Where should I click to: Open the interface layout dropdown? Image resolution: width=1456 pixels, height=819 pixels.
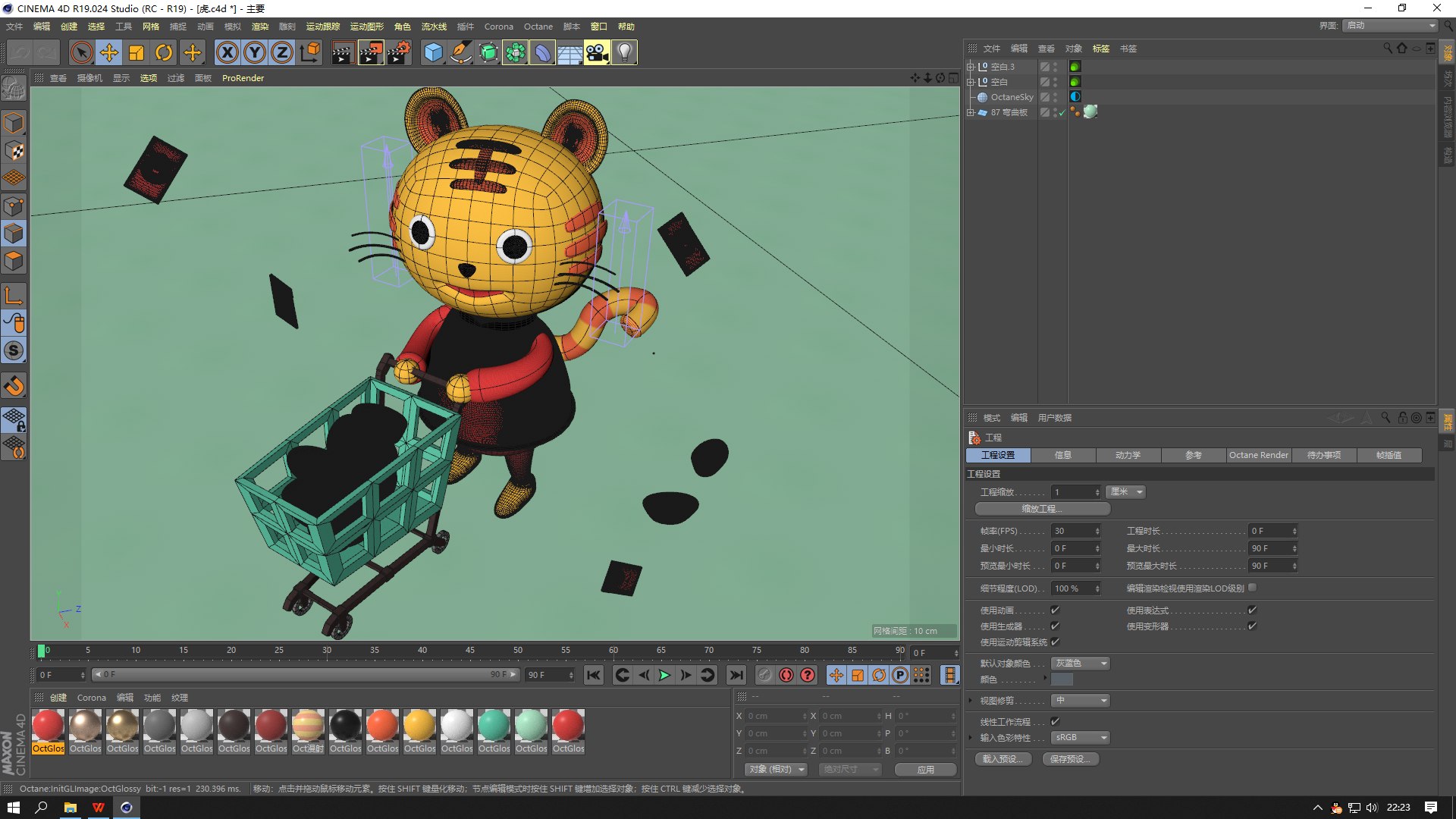[1390, 25]
